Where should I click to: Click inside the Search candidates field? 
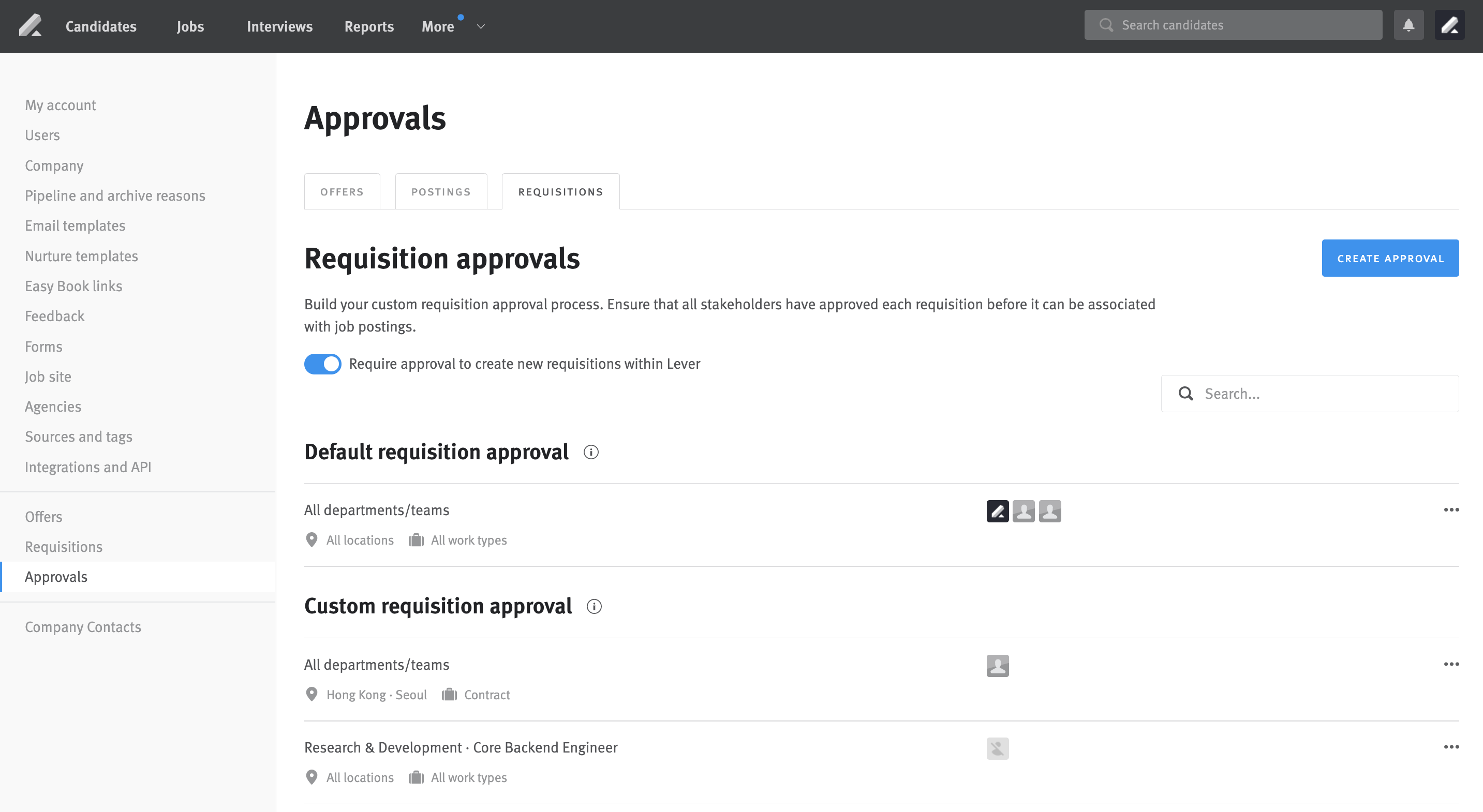click(1232, 24)
